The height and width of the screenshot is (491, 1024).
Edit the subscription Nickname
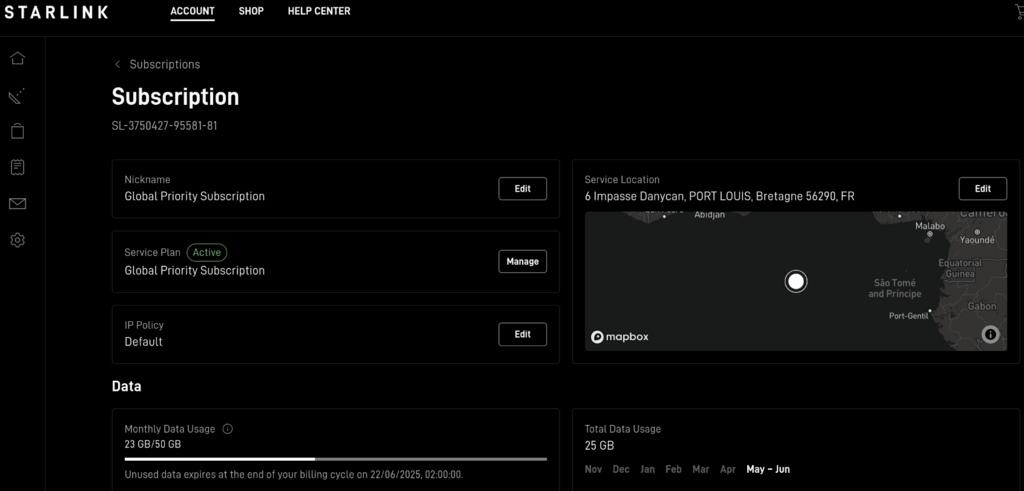(522, 189)
